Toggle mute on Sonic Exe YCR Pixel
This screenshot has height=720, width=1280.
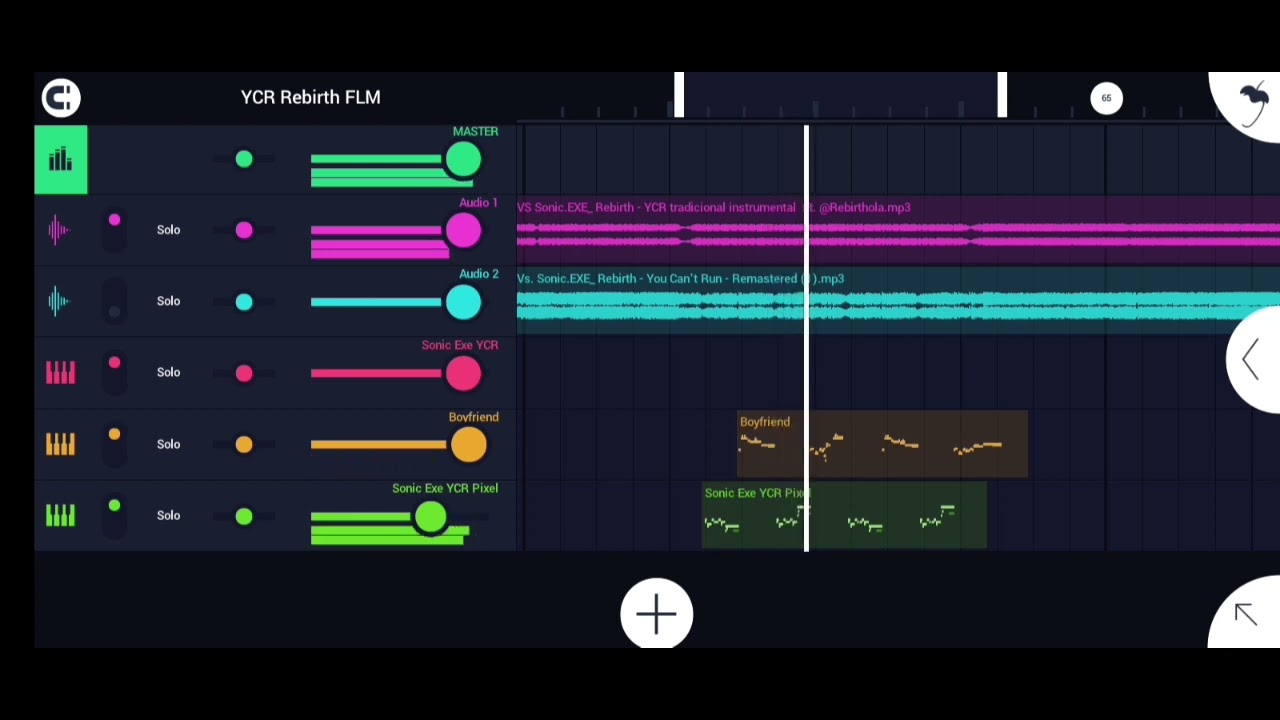pyautogui.click(x=114, y=516)
